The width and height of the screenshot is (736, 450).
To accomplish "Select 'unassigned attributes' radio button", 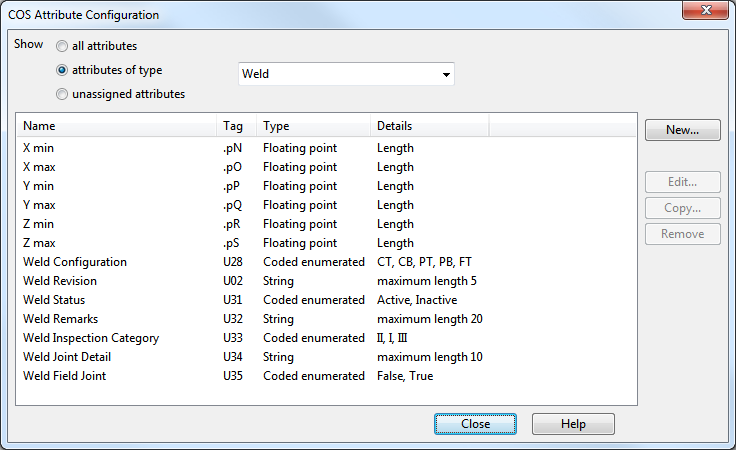I will tap(63, 94).
